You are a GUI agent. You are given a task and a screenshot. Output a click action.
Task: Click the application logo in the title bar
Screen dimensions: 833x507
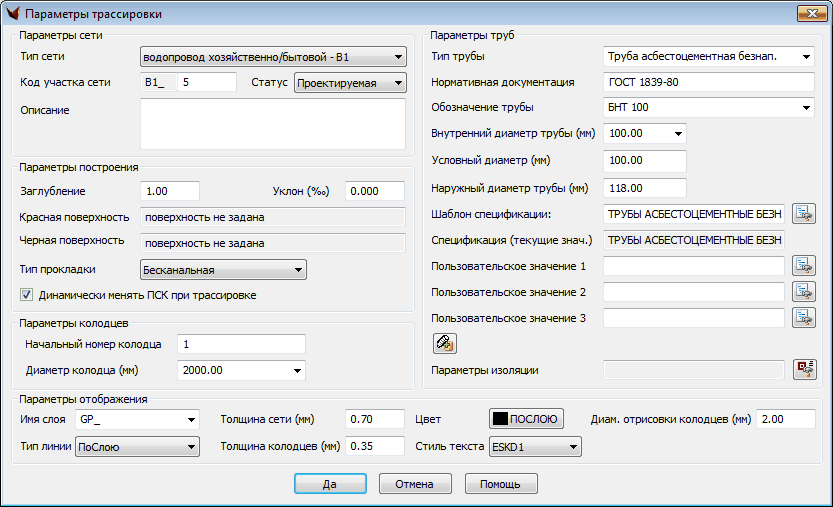point(12,14)
